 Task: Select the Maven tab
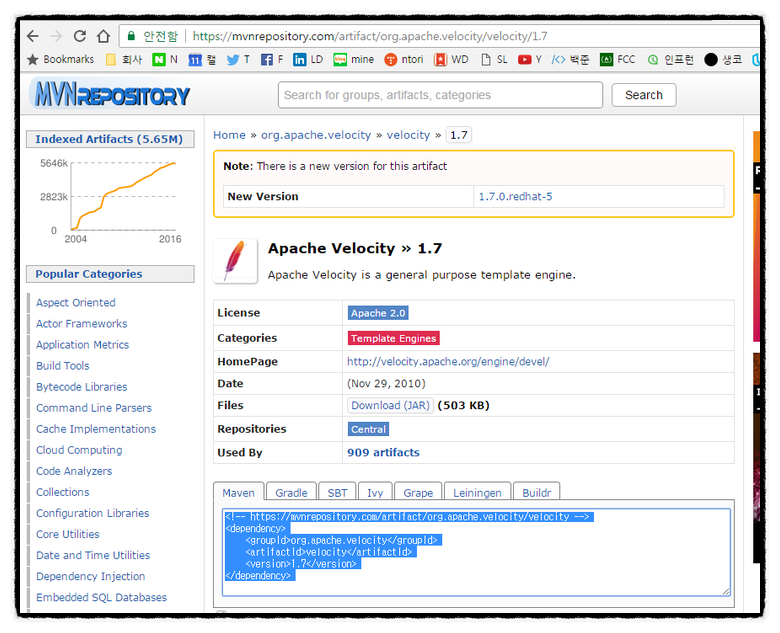click(x=239, y=492)
